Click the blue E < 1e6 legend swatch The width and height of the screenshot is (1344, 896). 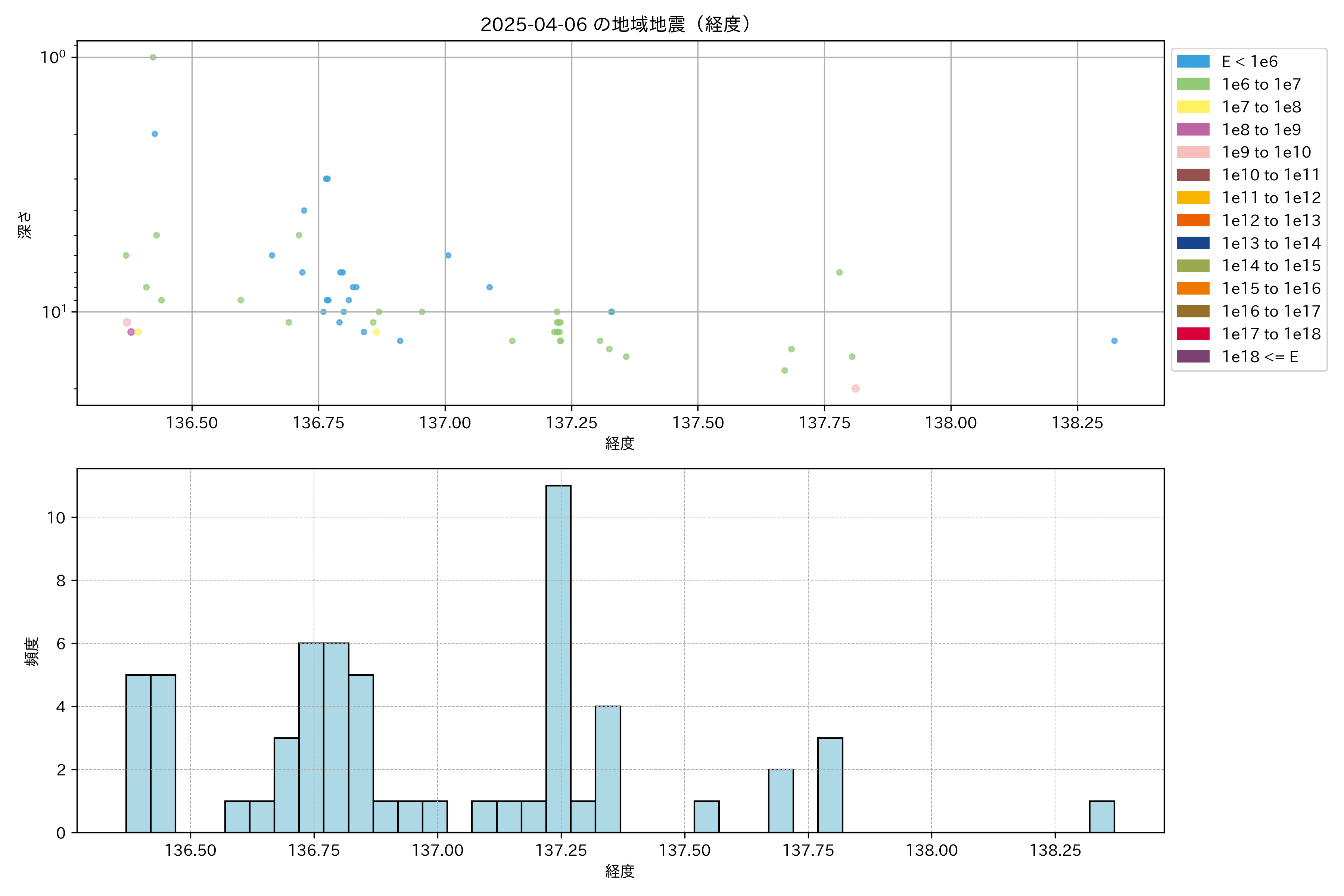click(1193, 61)
